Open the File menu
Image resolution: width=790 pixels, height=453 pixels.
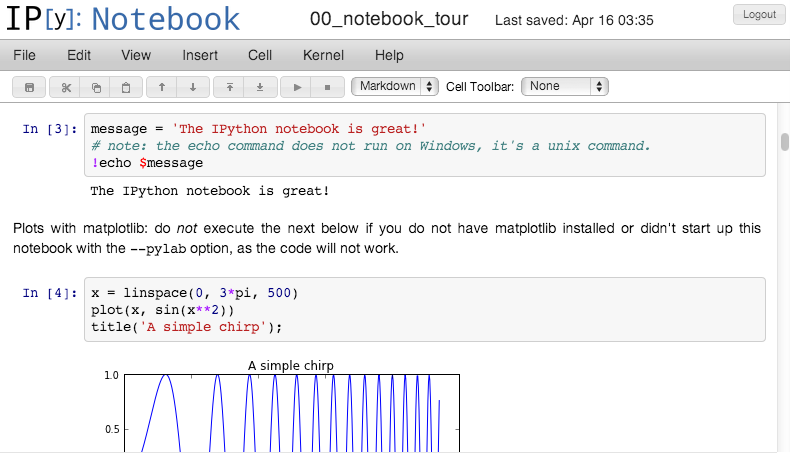click(x=24, y=55)
